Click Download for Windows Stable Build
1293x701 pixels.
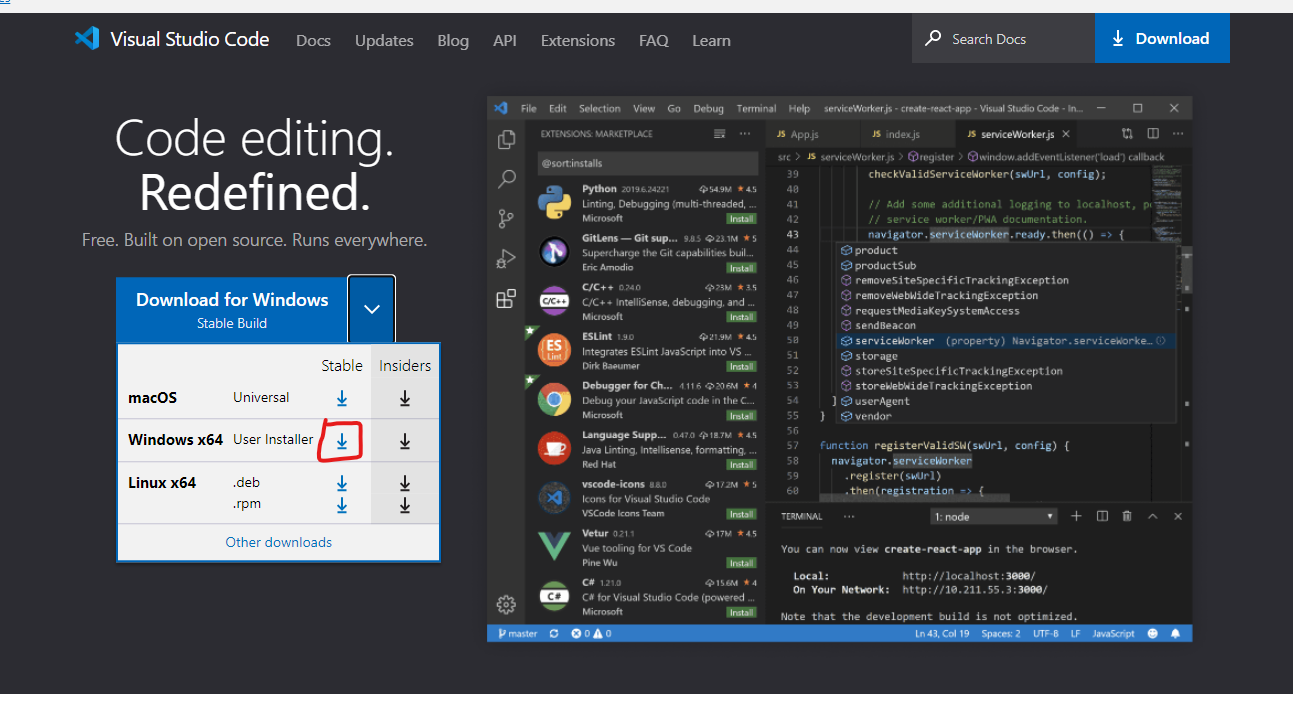point(232,310)
